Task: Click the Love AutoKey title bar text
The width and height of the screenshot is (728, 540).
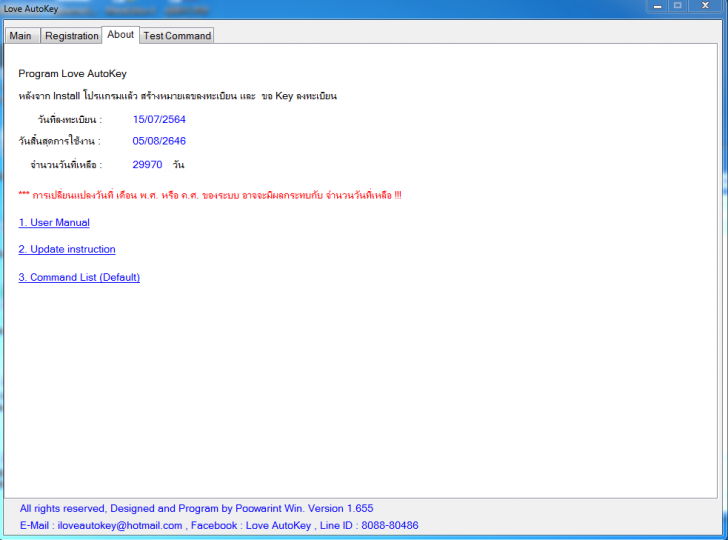Action: coord(31,9)
